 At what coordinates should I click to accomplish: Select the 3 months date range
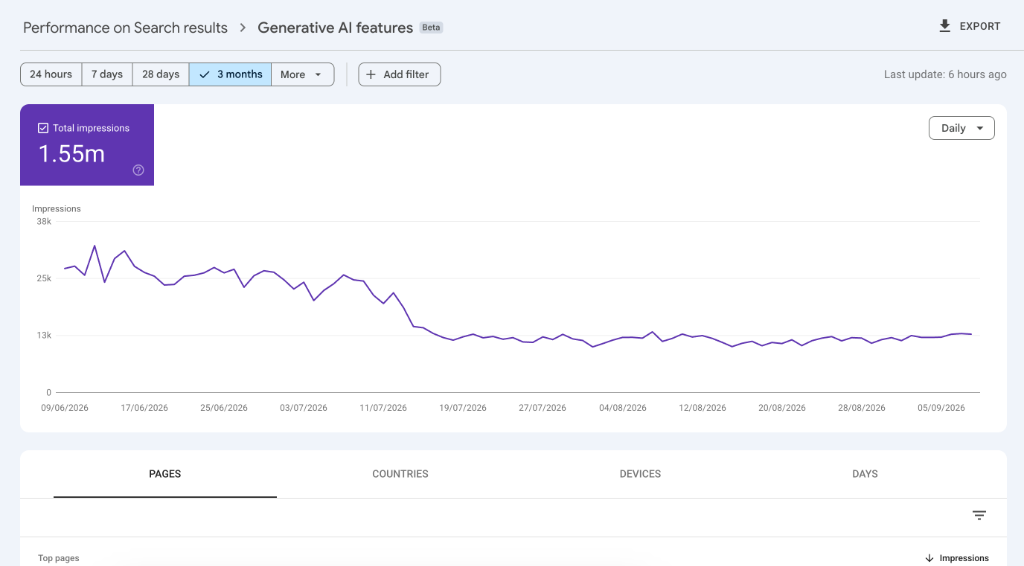click(x=231, y=74)
